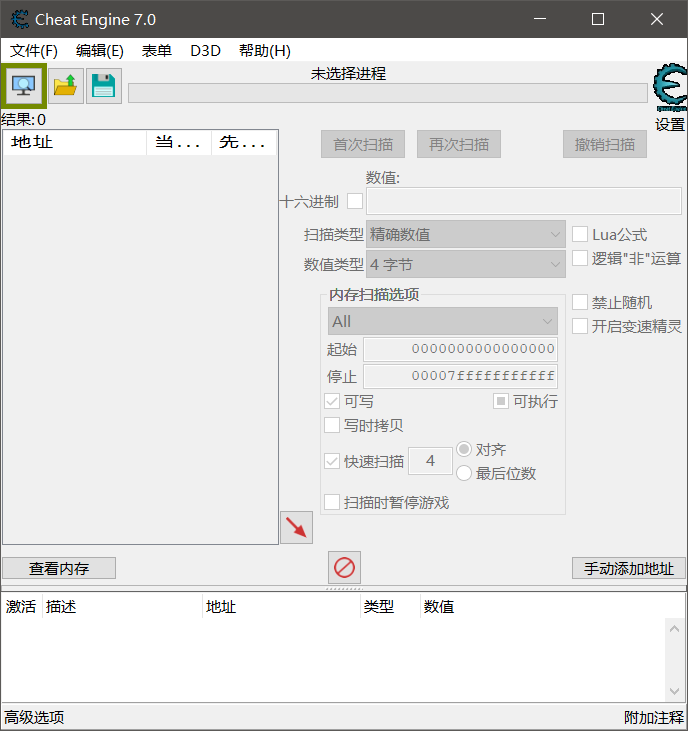The image size is (688, 731).
Task: Toggle the 十六进制 hex checkbox
Action: tap(355, 201)
